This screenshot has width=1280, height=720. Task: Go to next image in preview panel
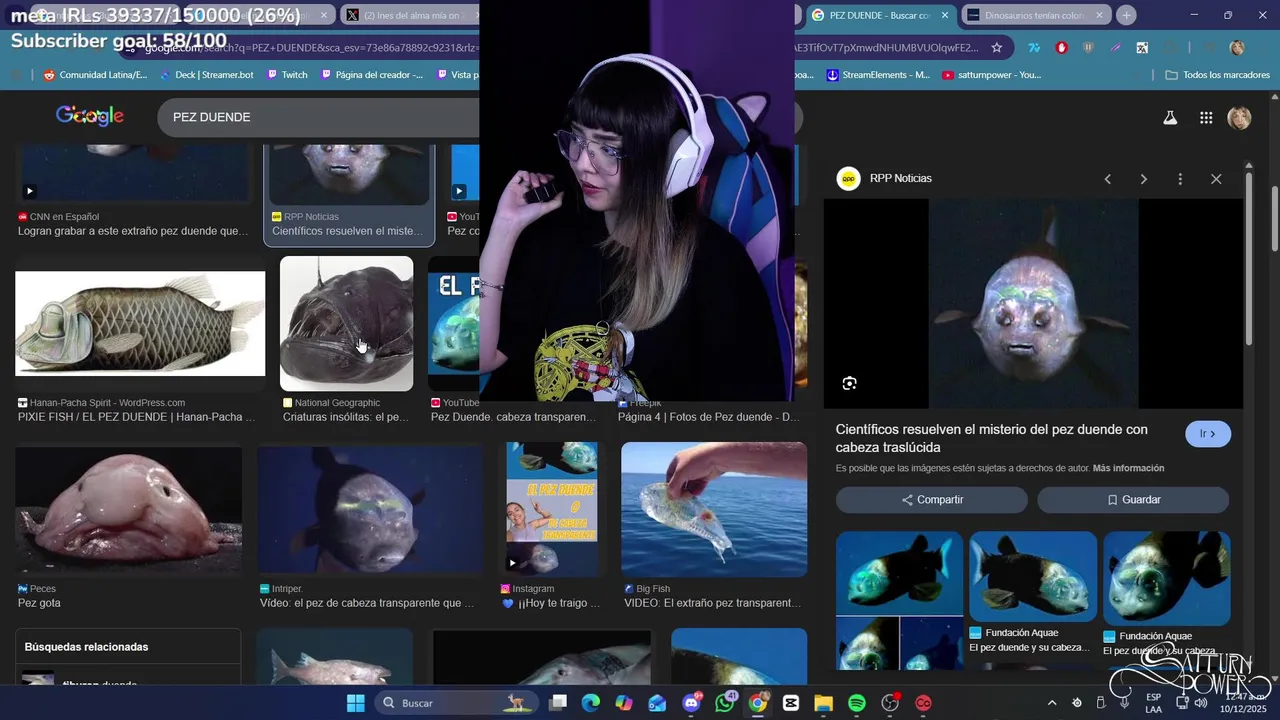point(1143,179)
